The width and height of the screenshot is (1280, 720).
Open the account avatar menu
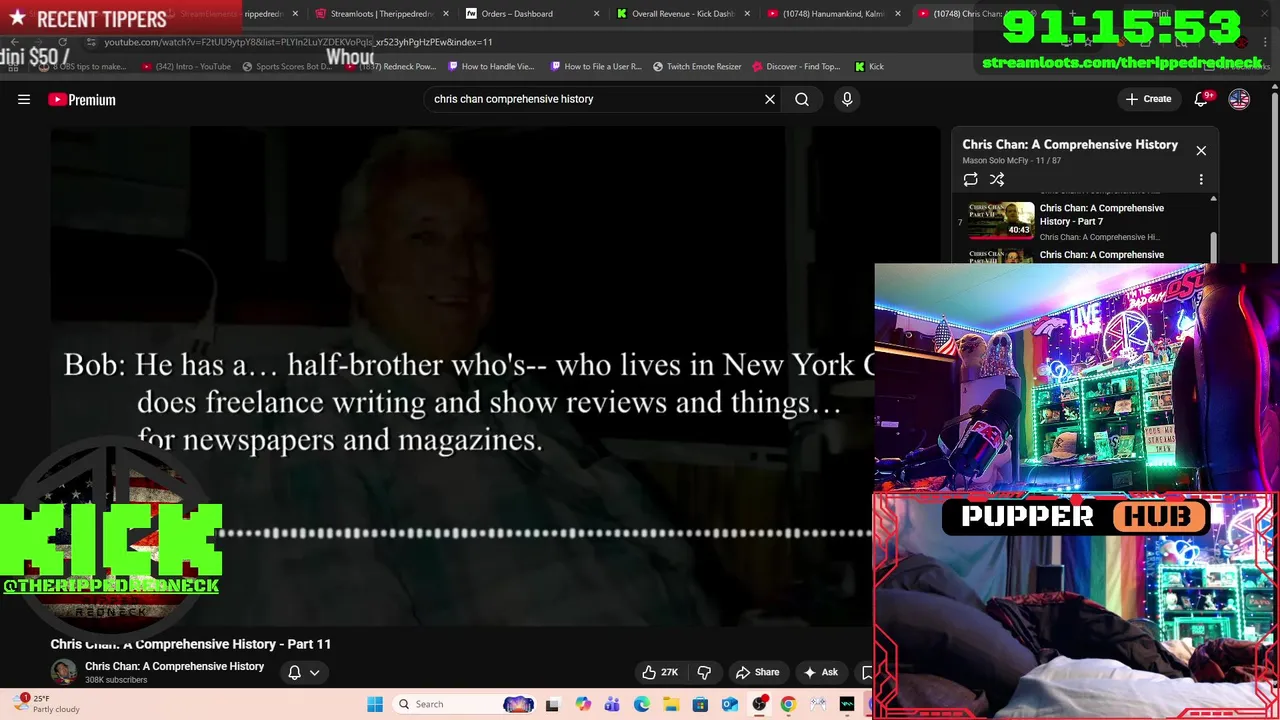1239,99
